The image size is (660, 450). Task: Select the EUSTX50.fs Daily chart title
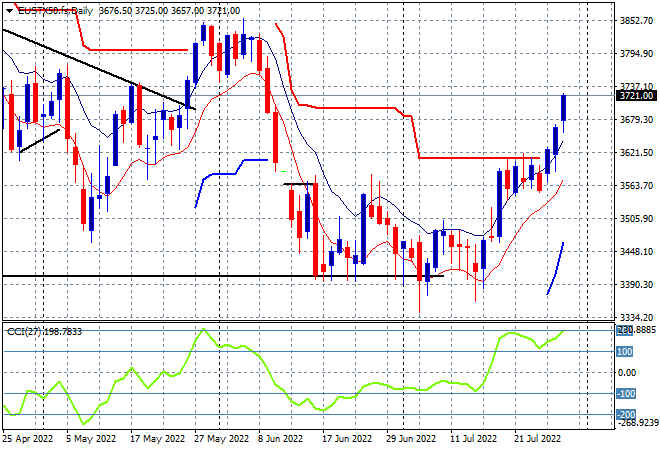(x=55, y=11)
